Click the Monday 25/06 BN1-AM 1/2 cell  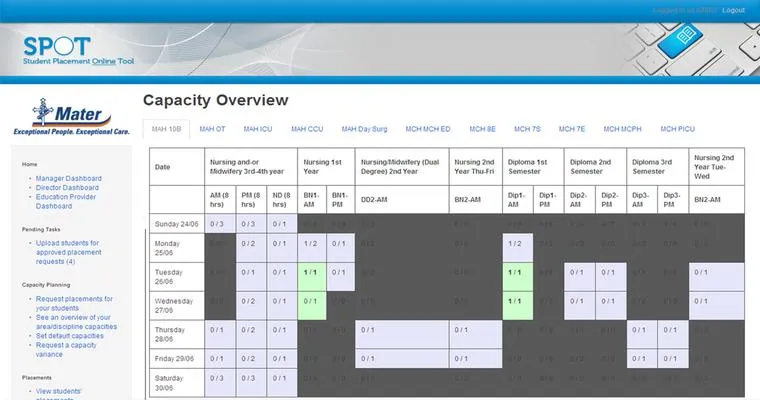point(312,248)
